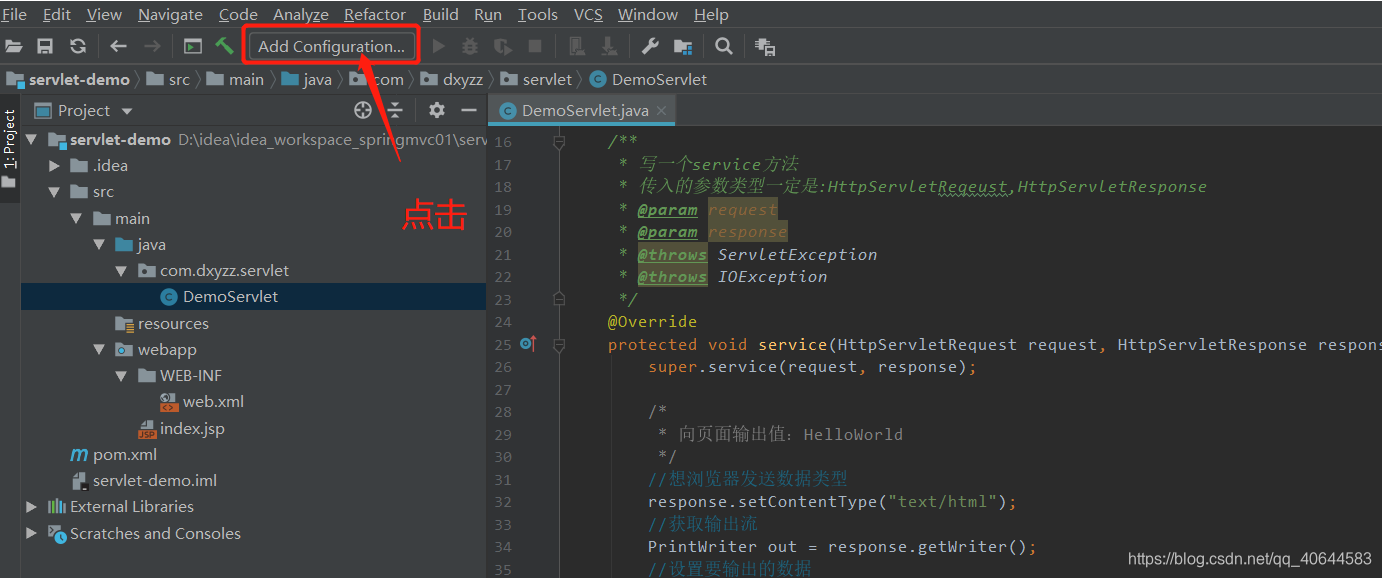Click the Back navigation arrow
Image resolution: width=1382 pixels, height=578 pixels.
point(119,46)
